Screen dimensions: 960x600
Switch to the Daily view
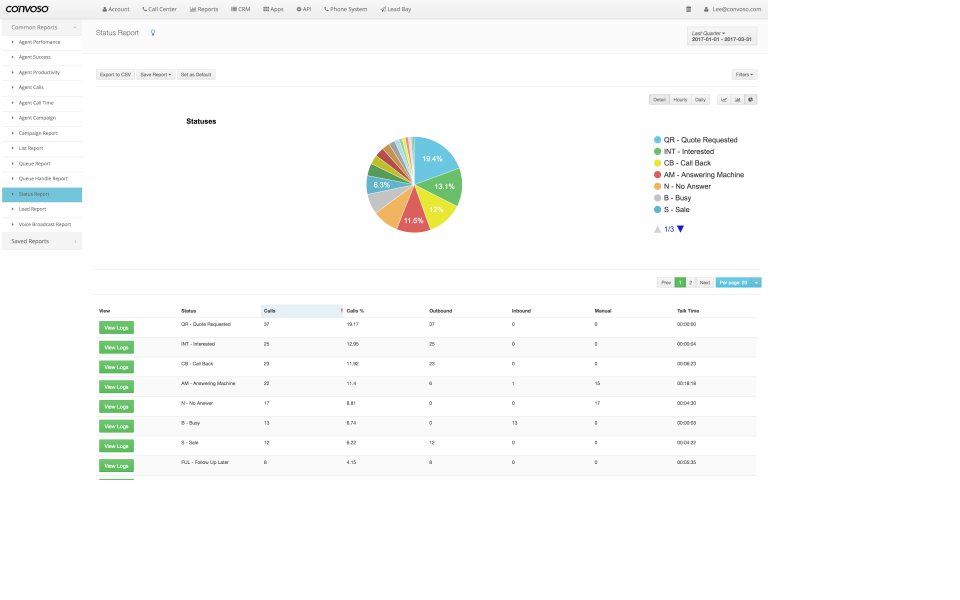tap(700, 99)
